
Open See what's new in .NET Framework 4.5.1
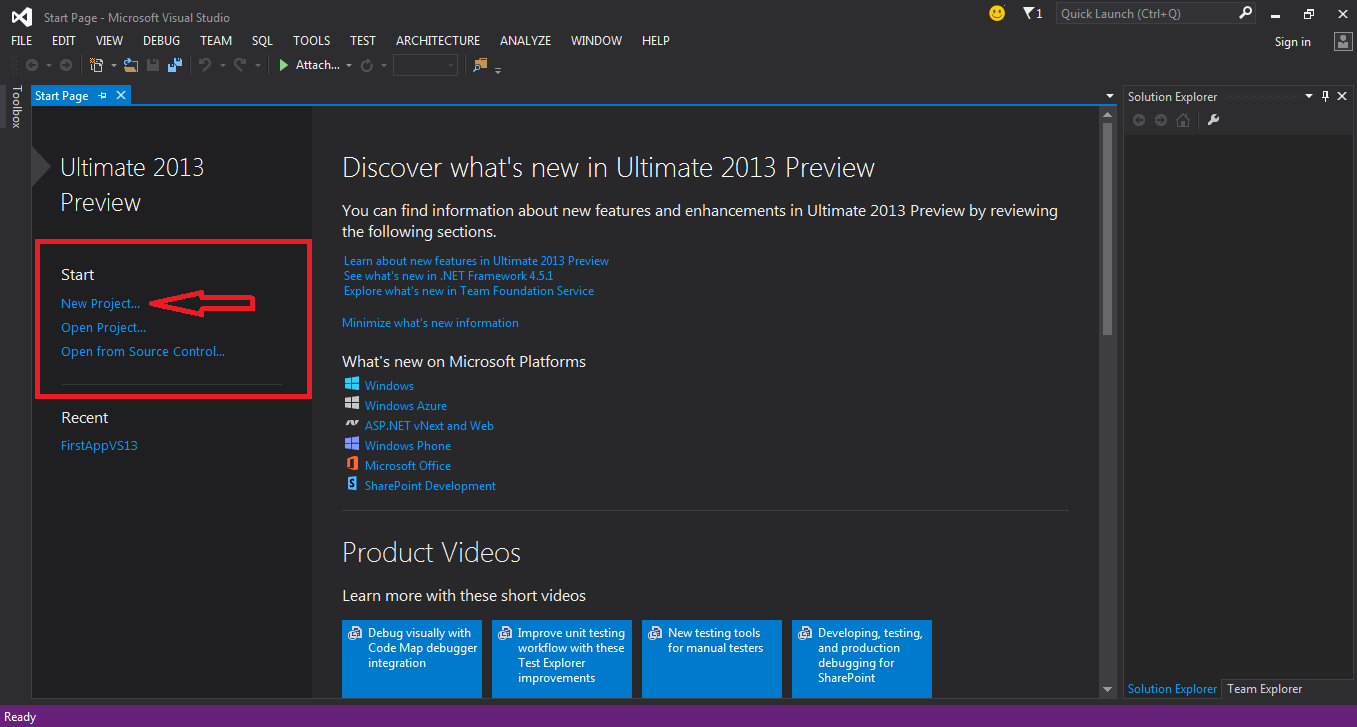(449, 275)
